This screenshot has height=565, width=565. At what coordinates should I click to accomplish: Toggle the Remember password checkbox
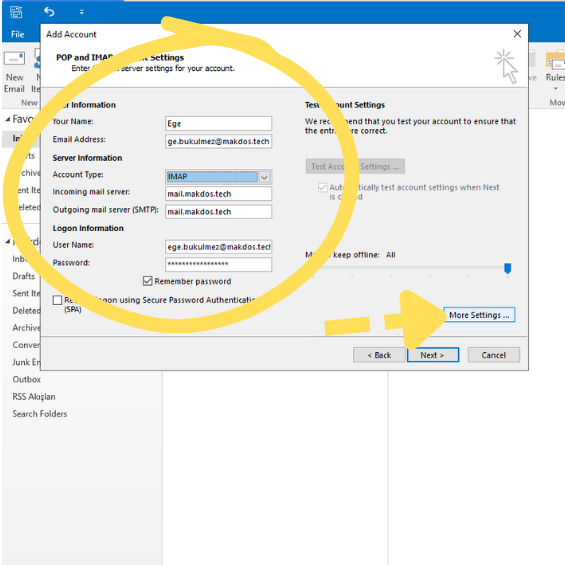[147, 281]
